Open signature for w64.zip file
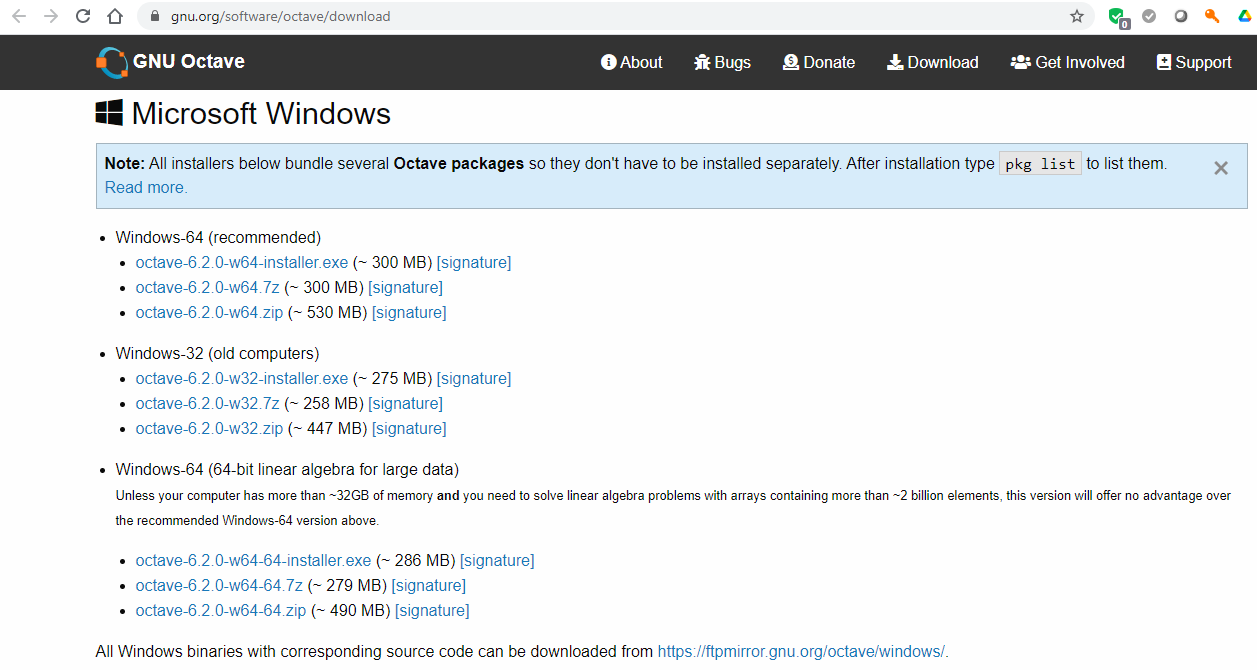The height and width of the screenshot is (670, 1257). coord(409,313)
